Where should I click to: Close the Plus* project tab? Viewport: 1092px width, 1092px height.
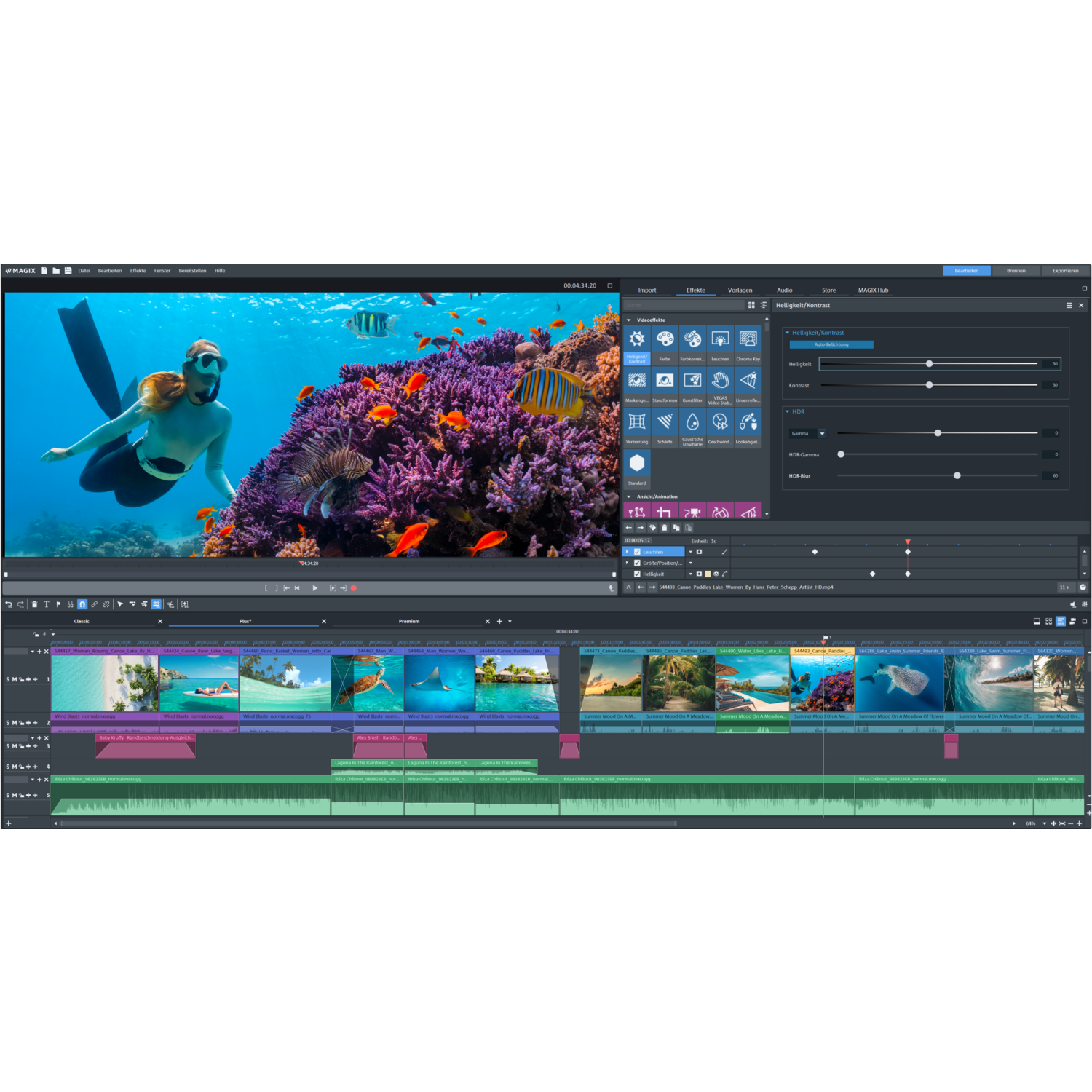(x=324, y=621)
